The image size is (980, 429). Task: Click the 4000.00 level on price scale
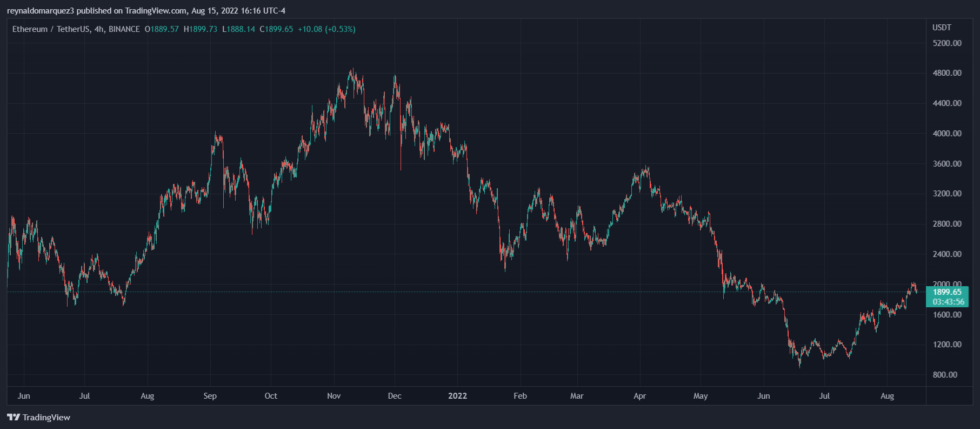944,134
